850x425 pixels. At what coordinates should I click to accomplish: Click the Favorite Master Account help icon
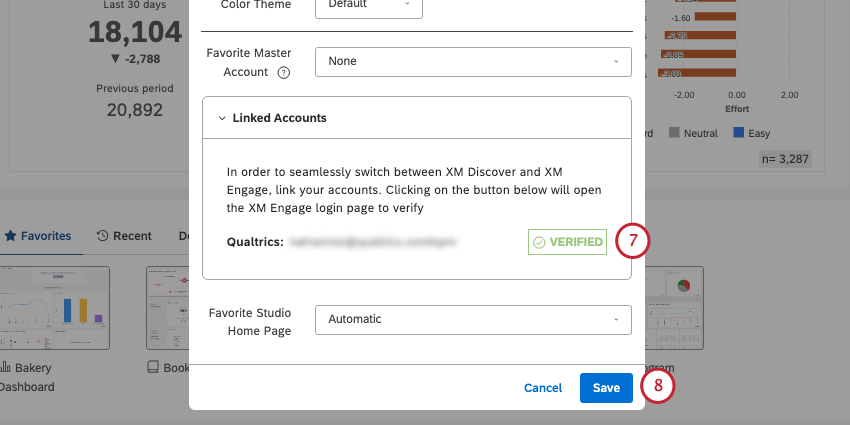[284, 72]
